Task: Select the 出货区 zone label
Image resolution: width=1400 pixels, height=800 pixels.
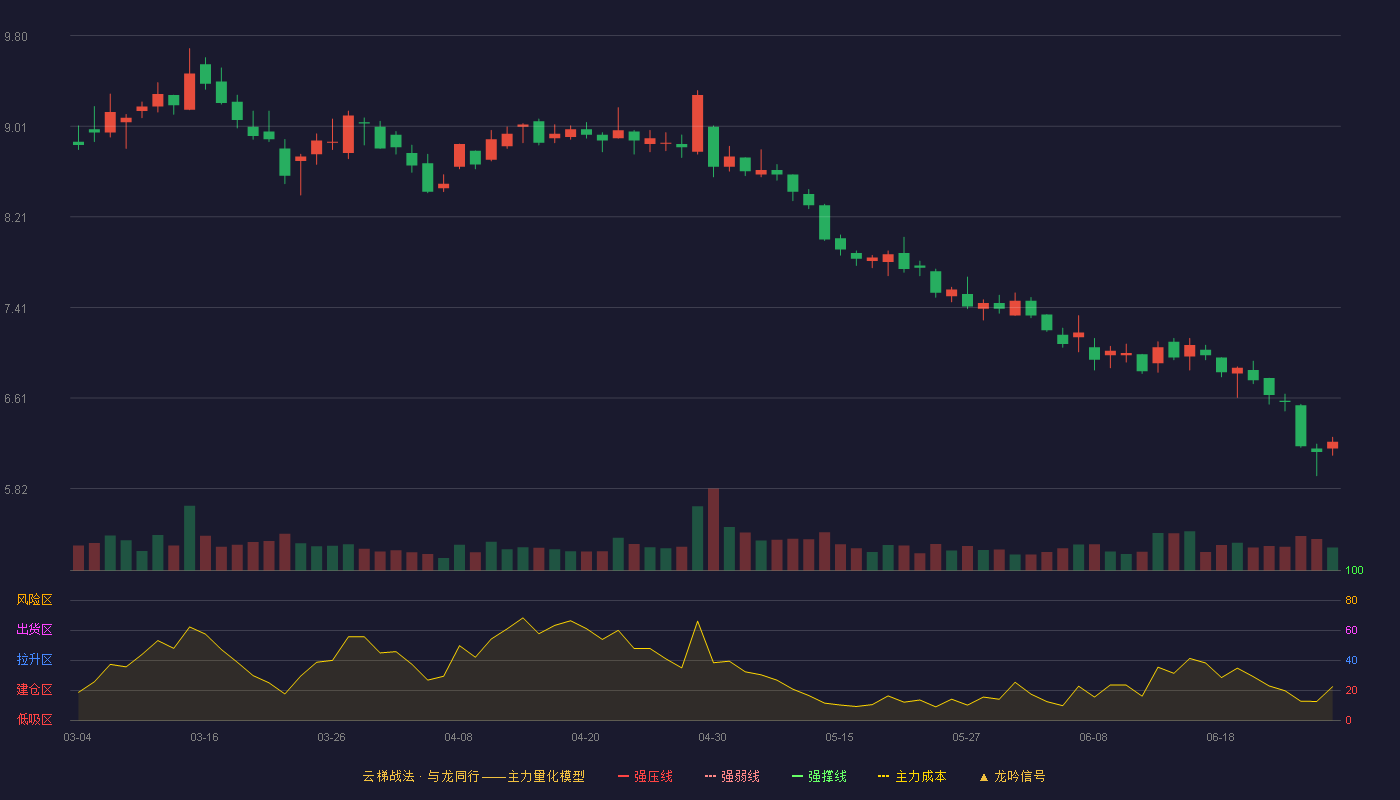Action: pyautogui.click(x=34, y=630)
